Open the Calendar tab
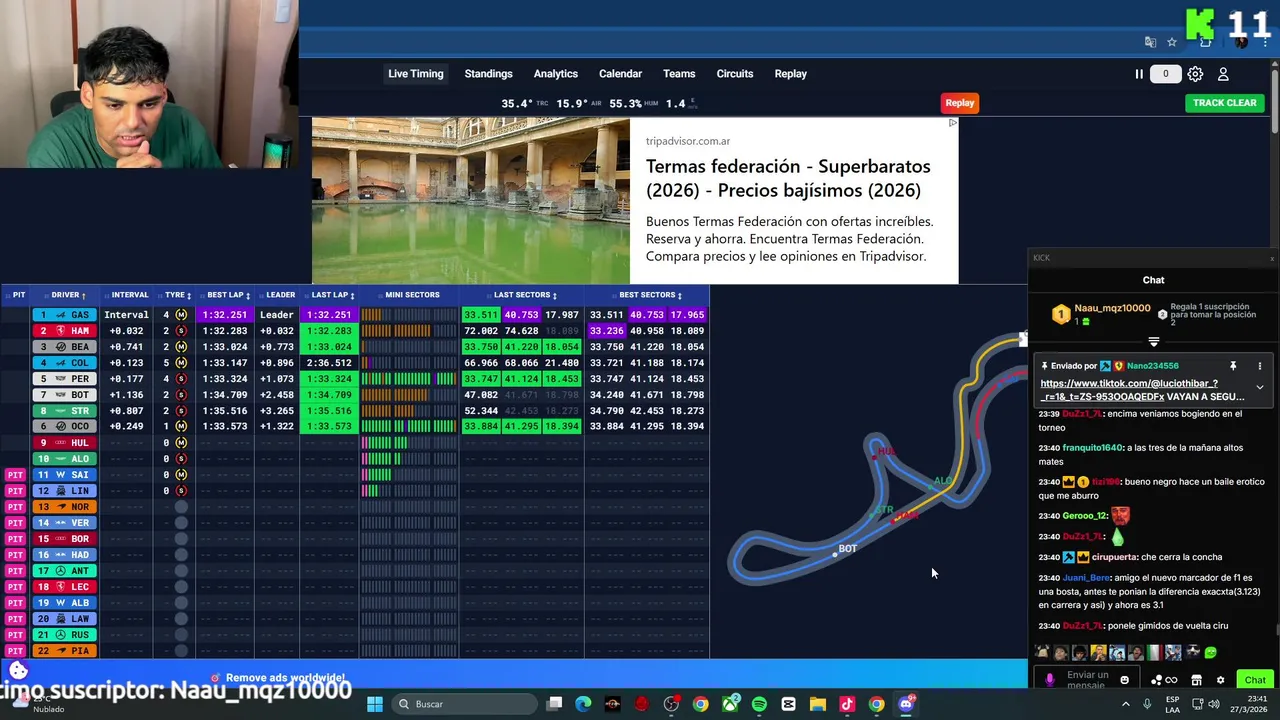The width and height of the screenshot is (1280, 720). tap(620, 74)
